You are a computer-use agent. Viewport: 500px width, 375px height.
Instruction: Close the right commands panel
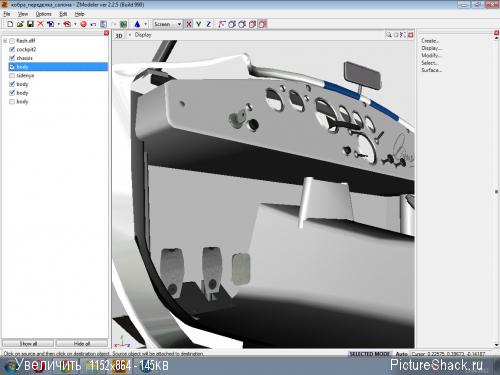click(x=496, y=33)
